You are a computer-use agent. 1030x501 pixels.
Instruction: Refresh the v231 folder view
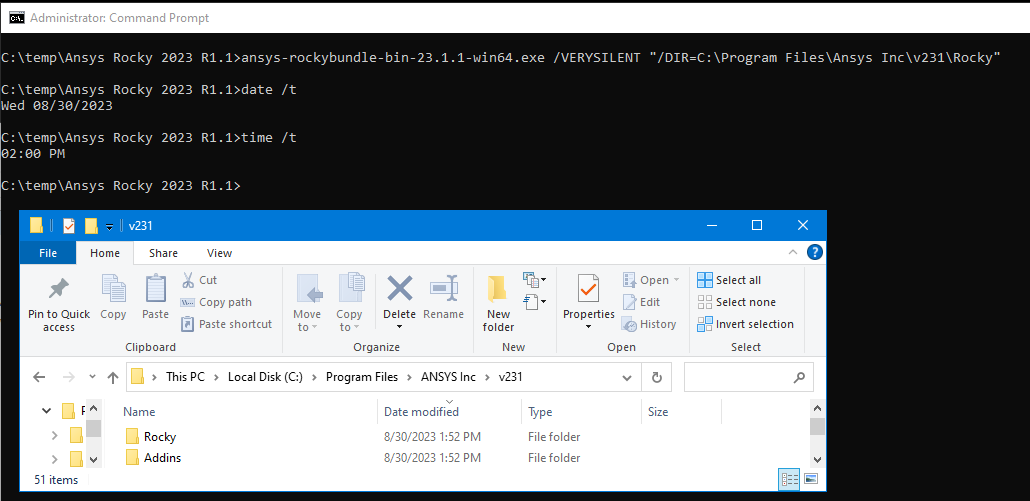656,377
